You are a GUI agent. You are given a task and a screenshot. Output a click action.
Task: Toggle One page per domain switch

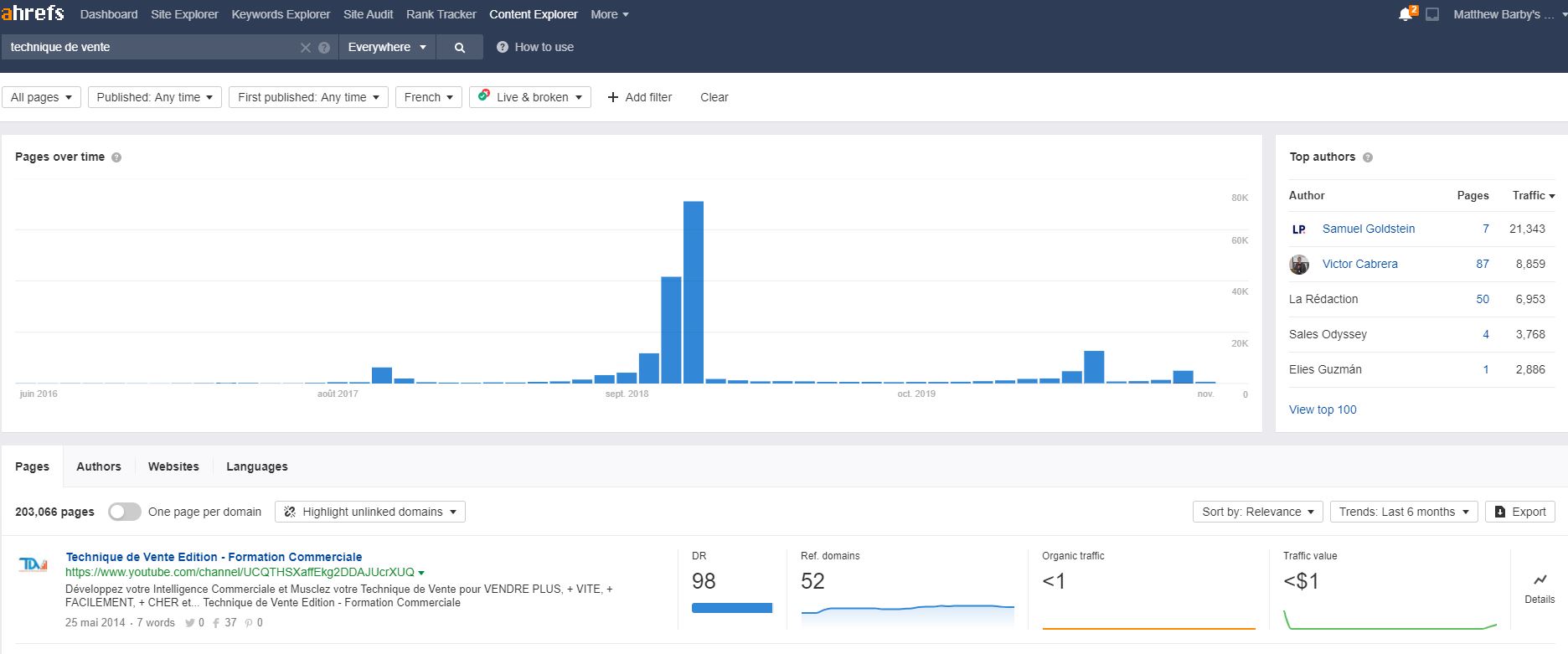click(125, 512)
